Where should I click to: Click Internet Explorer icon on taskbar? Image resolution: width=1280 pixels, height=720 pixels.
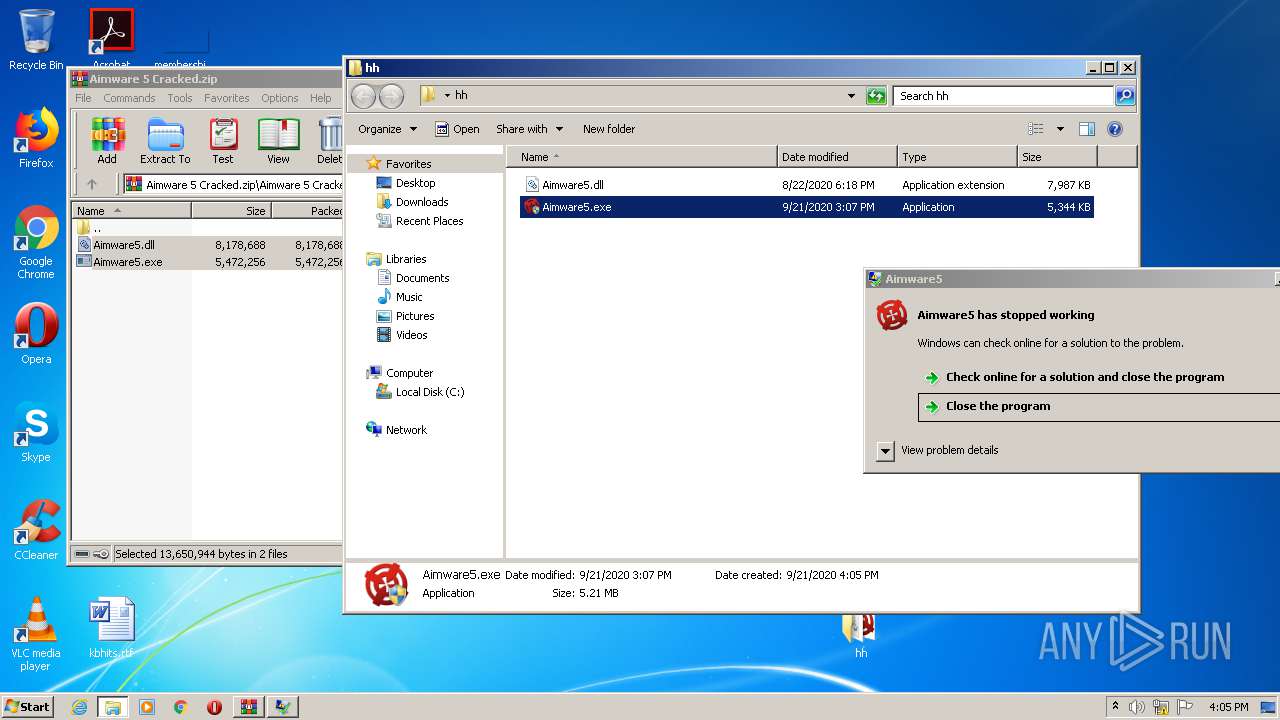(79, 707)
